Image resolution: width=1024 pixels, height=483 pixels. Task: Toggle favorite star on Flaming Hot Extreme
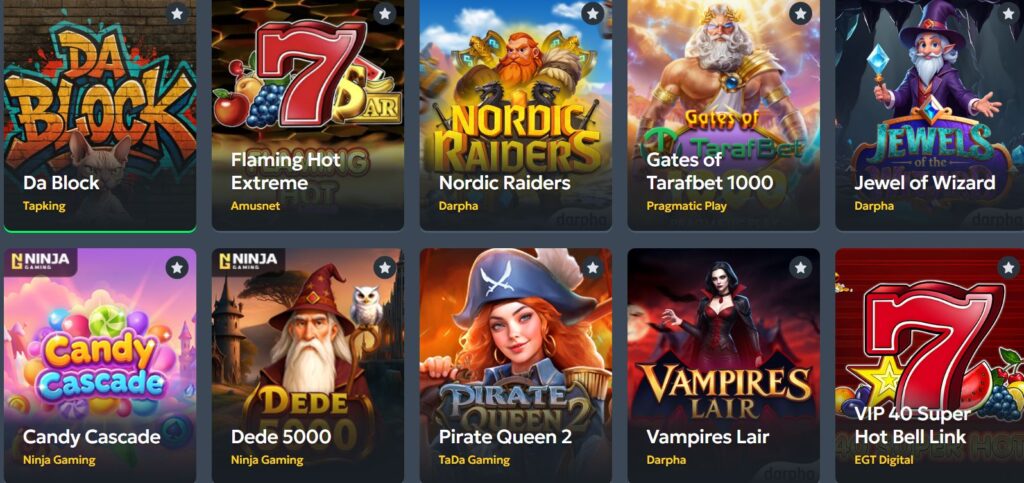tap(385, 13)
